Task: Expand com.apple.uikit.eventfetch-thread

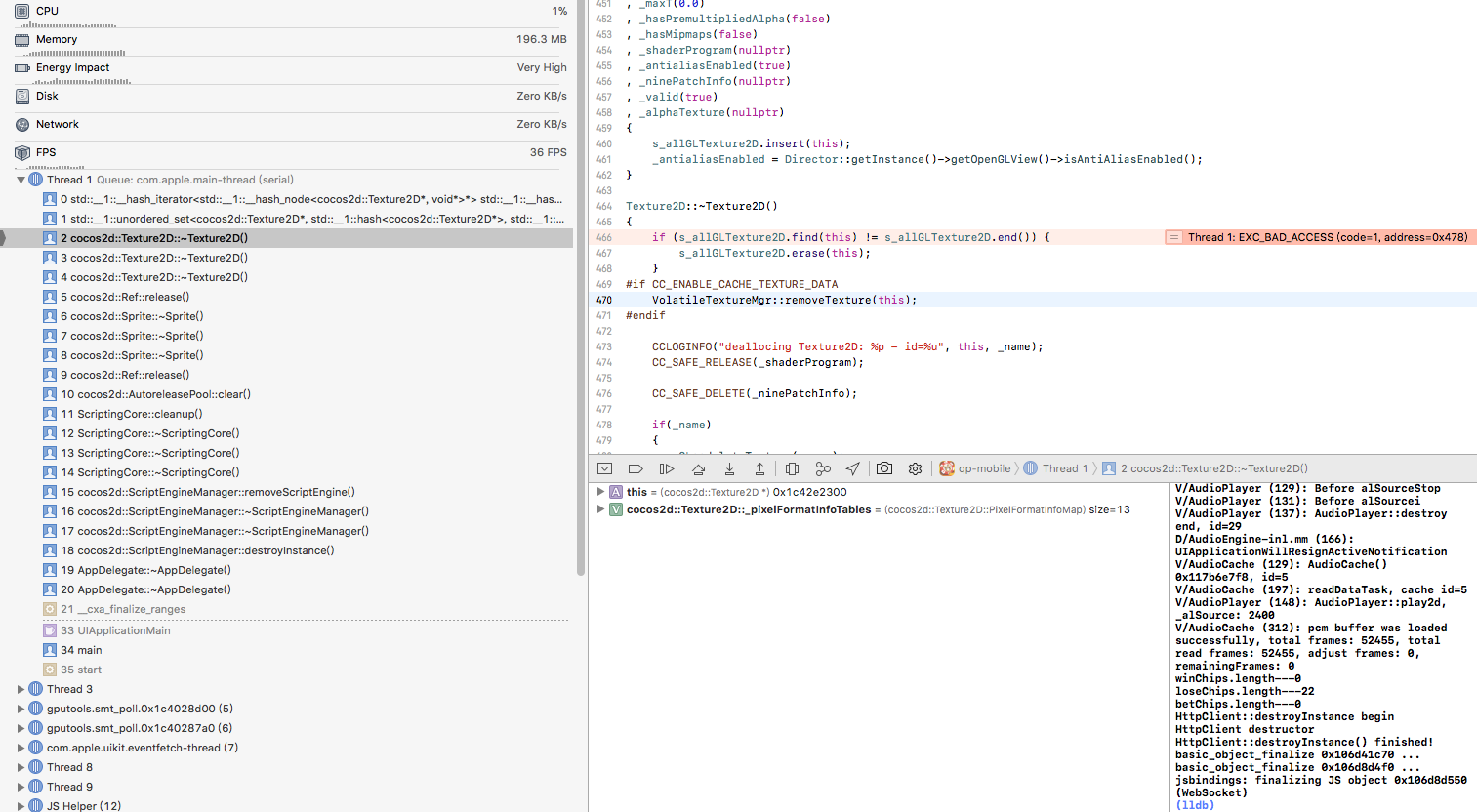Action: click(x=21, y=748)
